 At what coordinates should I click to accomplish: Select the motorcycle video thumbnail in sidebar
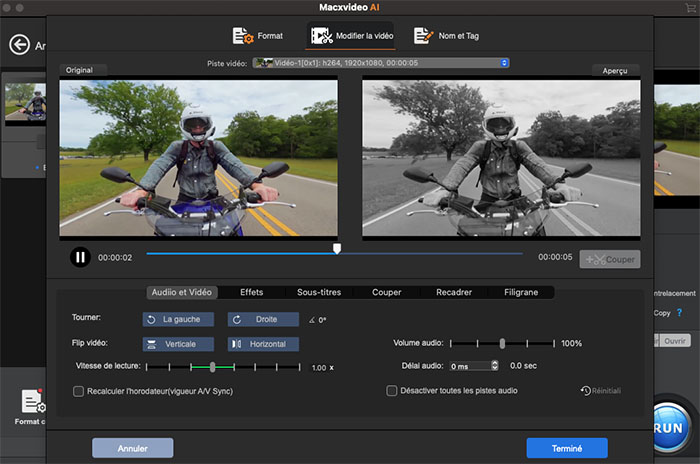(25, 101)
